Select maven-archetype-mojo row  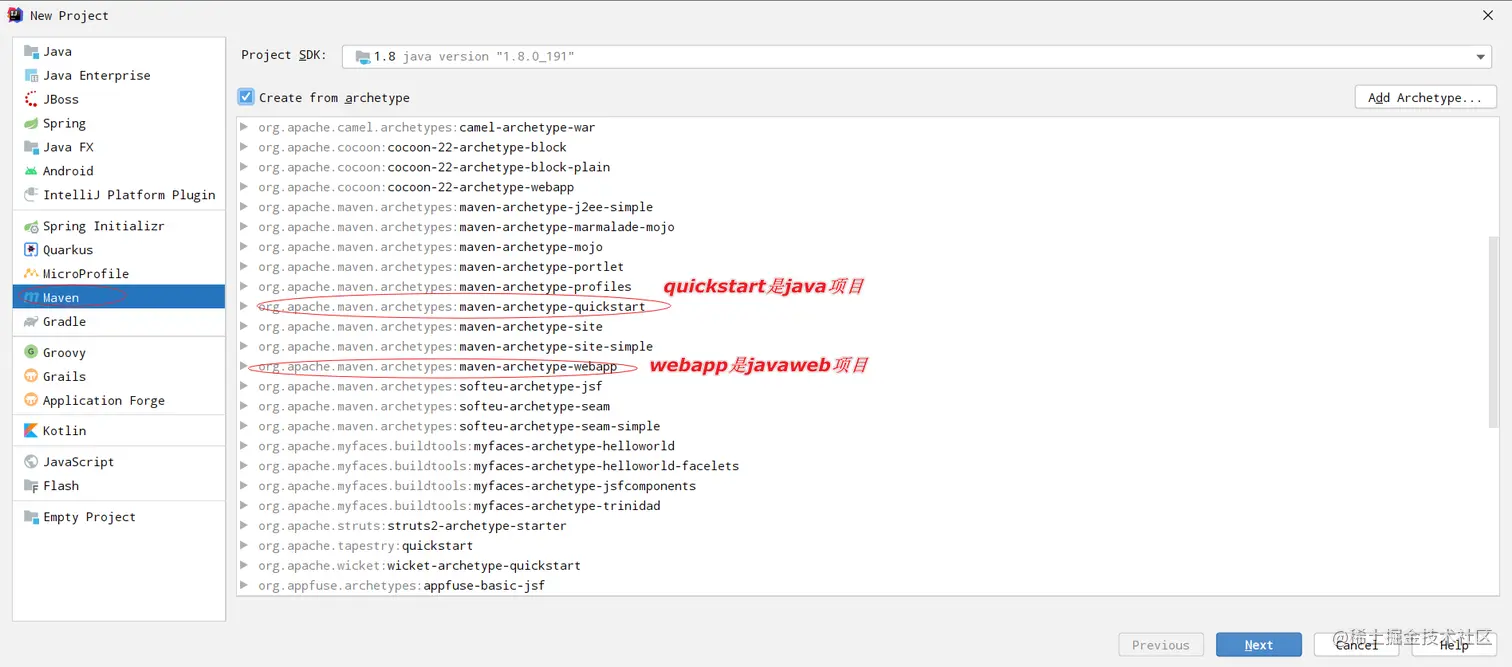pos(862,247)
